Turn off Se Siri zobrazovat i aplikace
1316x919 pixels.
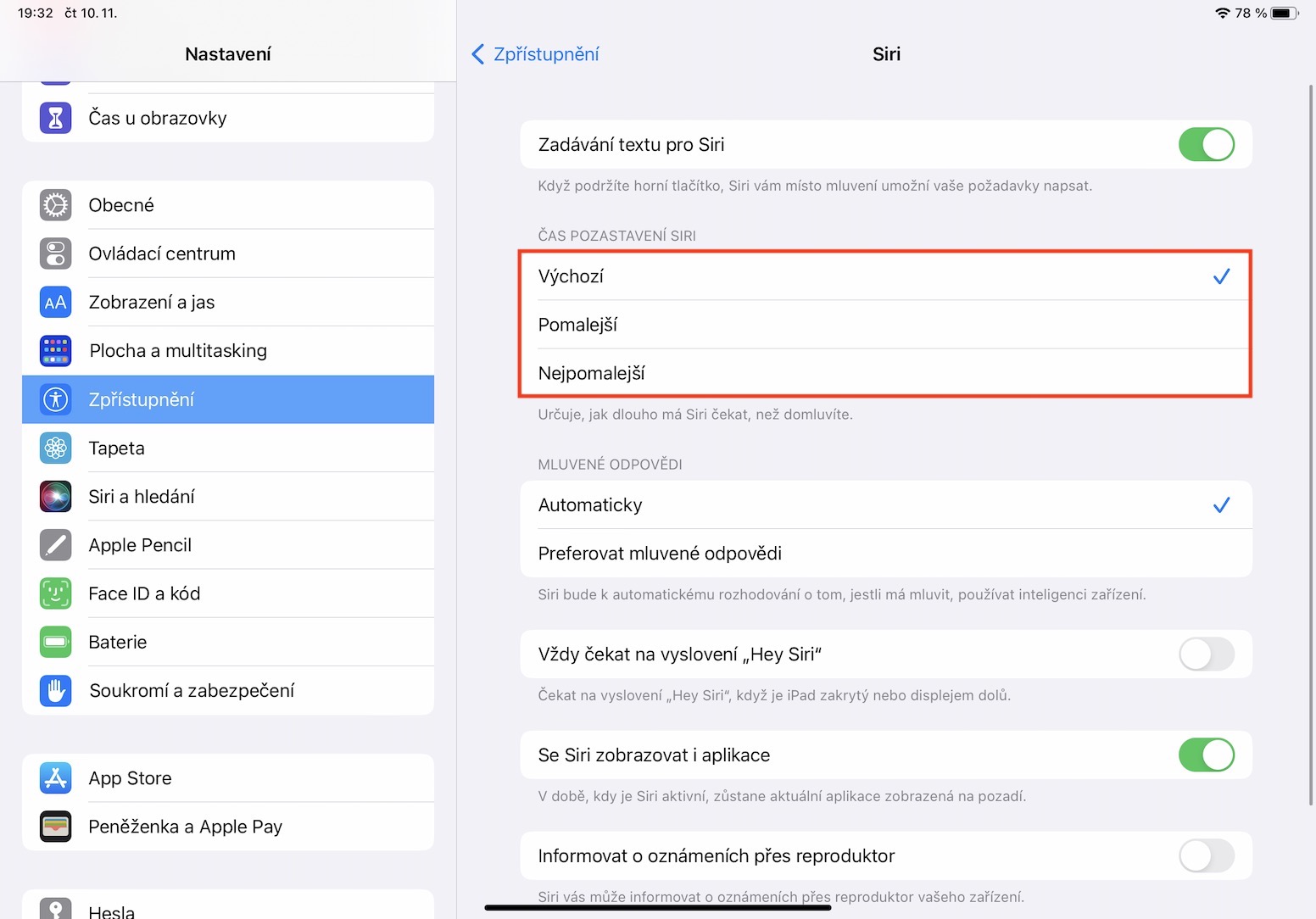[1206, 755]
